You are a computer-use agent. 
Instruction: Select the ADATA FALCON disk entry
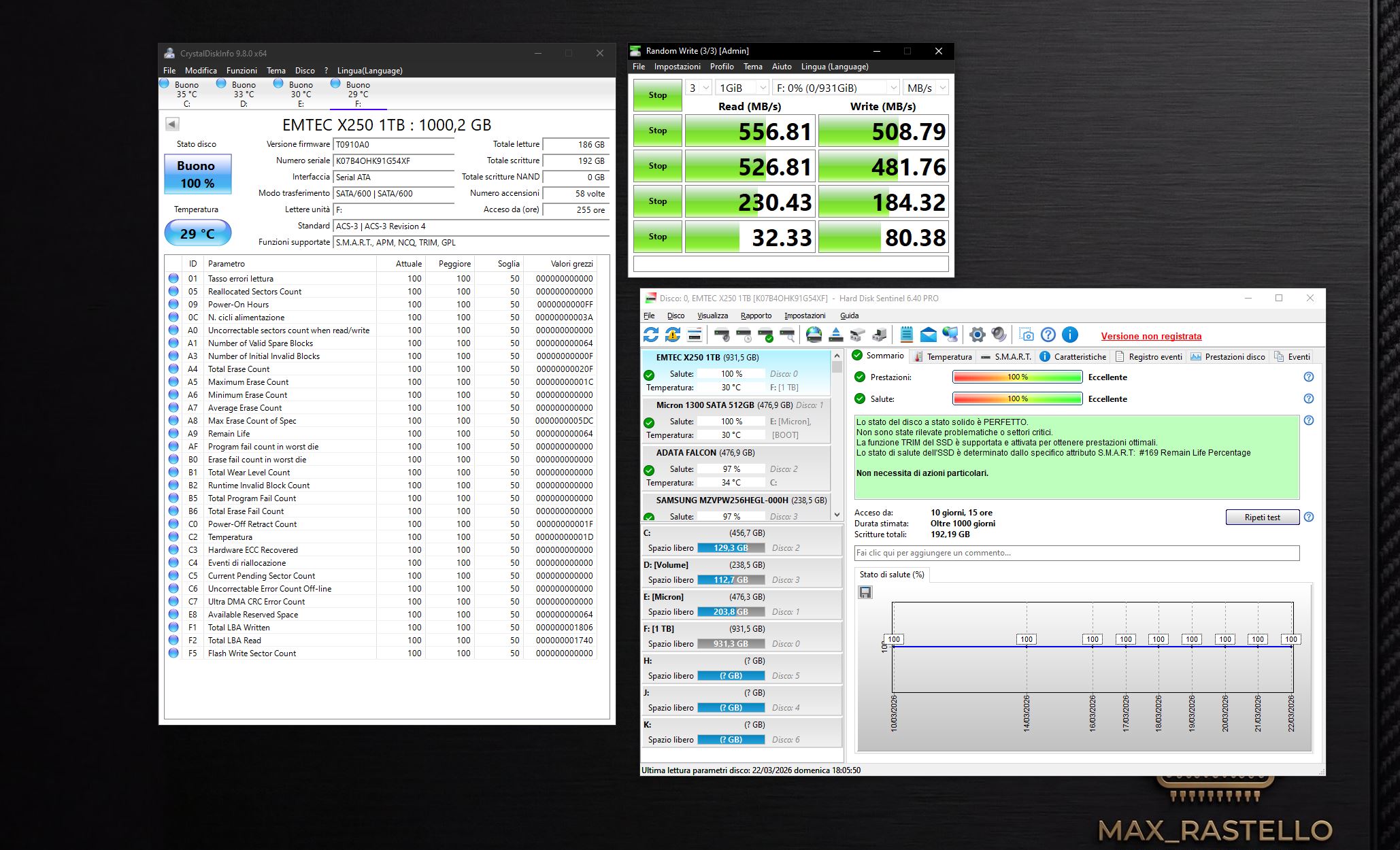(736, 467)
